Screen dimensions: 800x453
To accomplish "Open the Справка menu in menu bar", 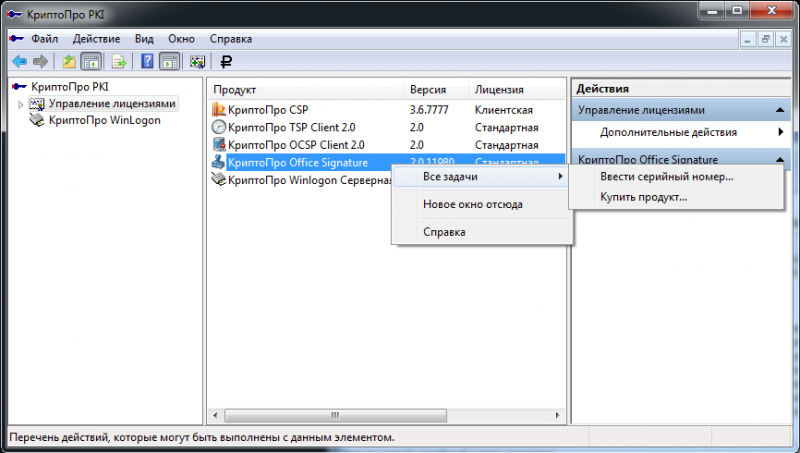I will 231,39.
